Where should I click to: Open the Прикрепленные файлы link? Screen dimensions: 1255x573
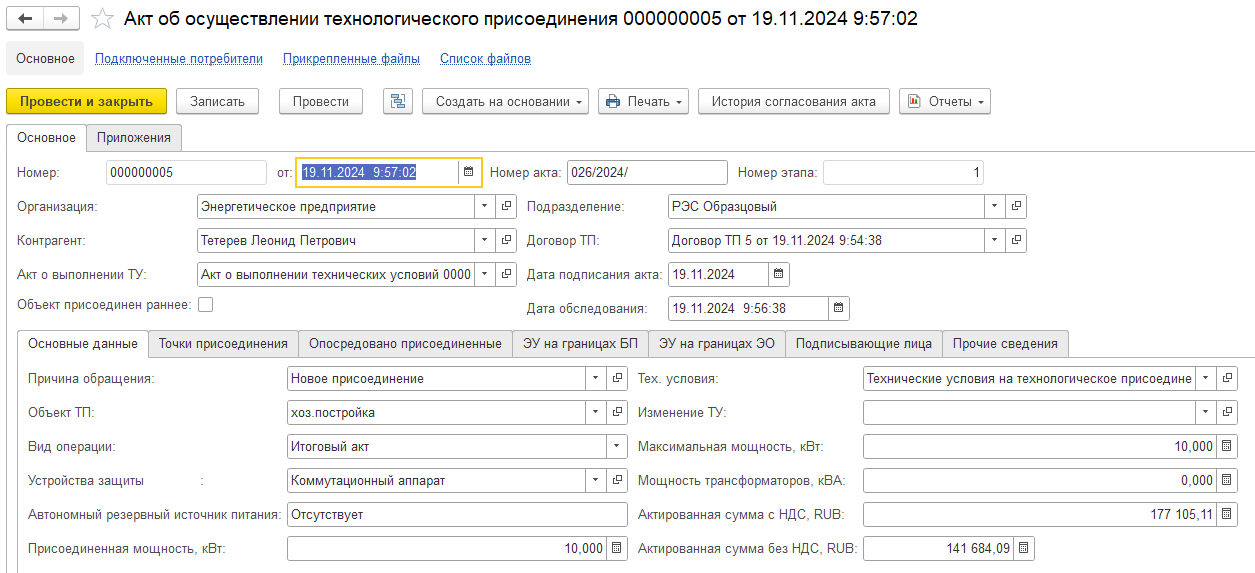[x=351, y=59]
